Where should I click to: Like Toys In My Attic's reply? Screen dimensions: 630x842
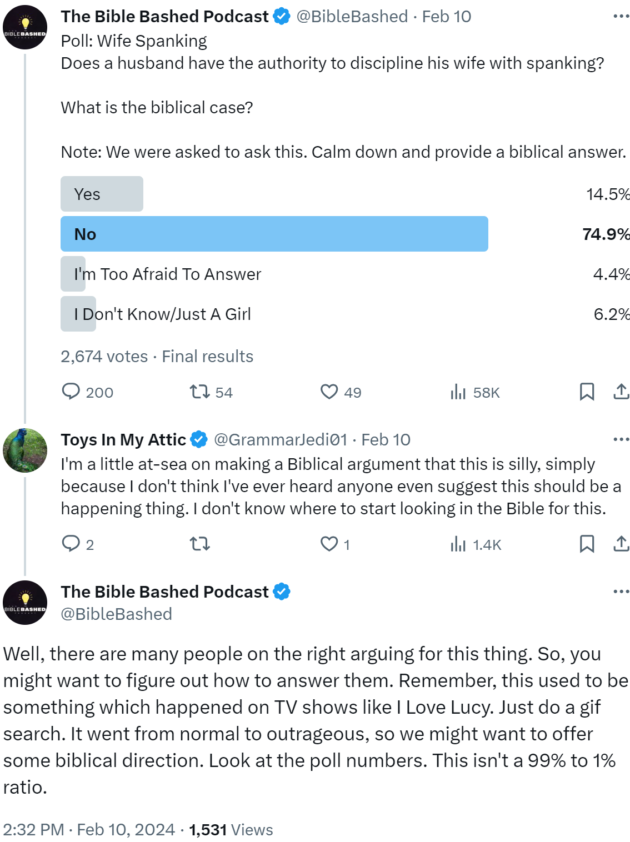click(335, 544)
